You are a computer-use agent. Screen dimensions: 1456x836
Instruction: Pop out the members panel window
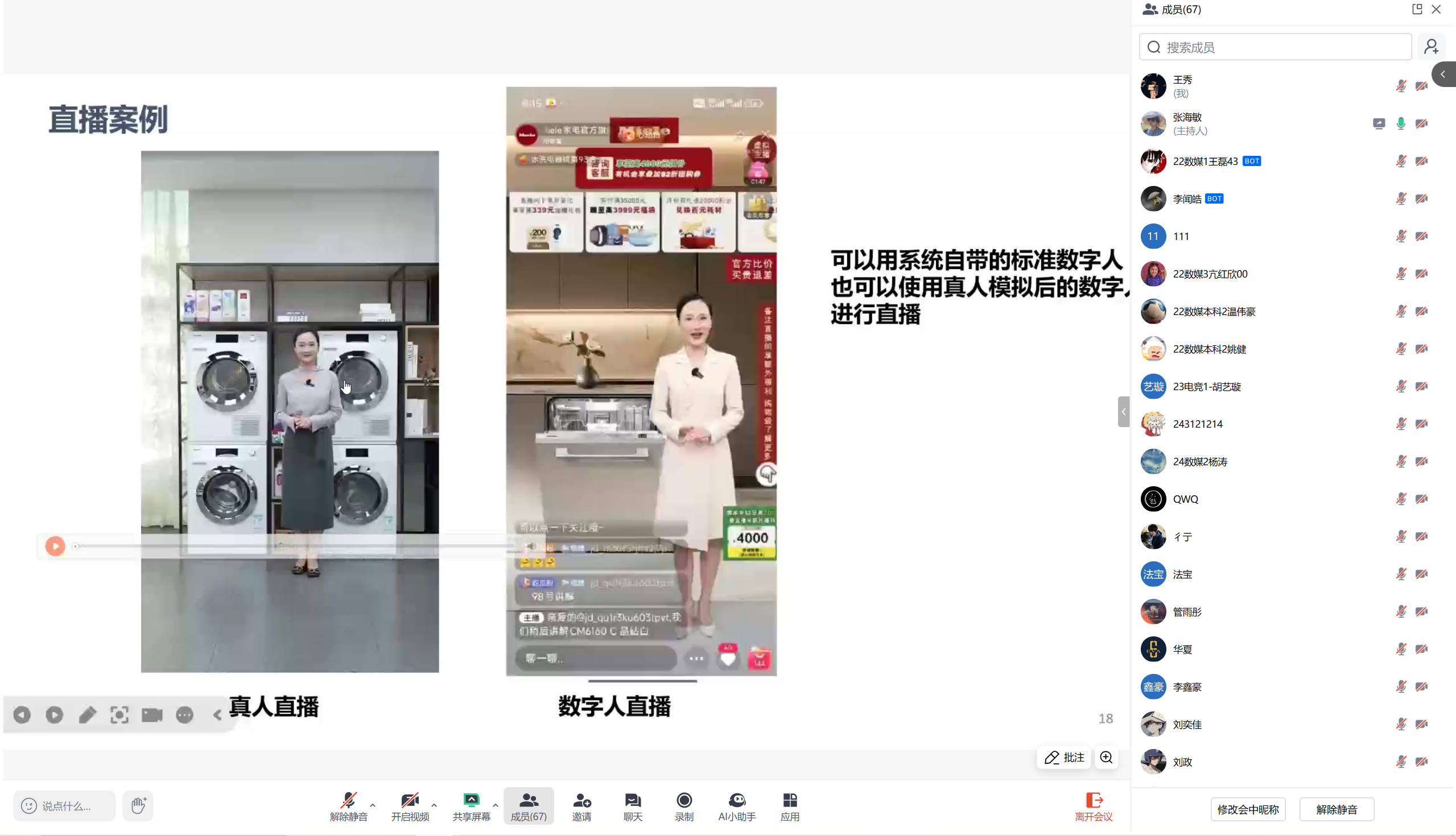click(1417, 9)
